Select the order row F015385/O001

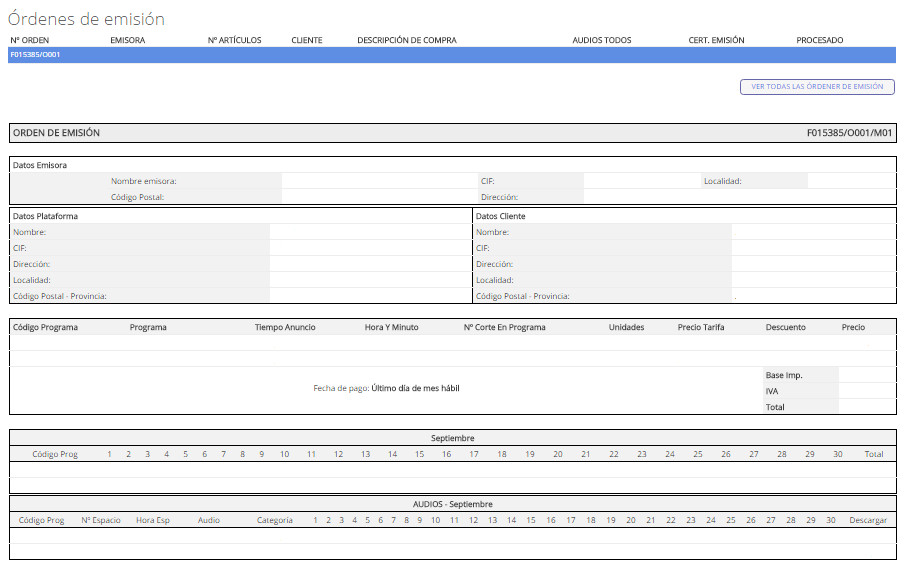452,55
